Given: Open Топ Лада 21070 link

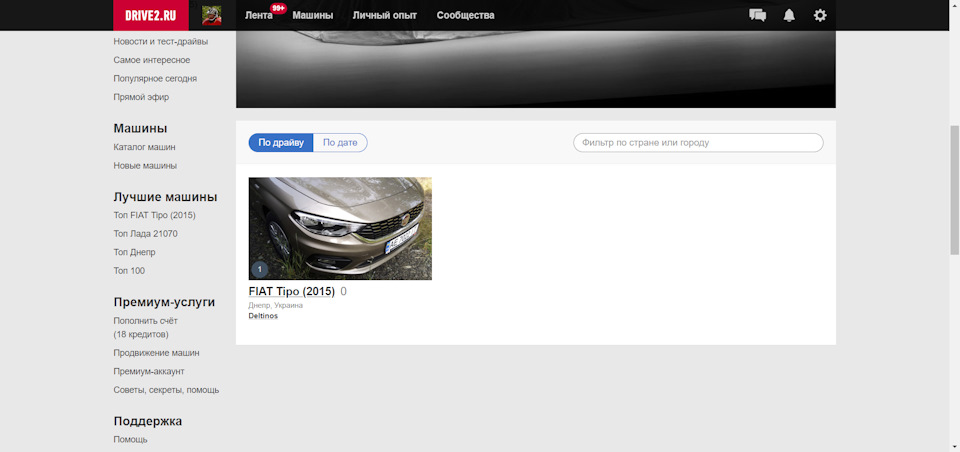Looking at the screenshot, I should [x=146, y=233].
